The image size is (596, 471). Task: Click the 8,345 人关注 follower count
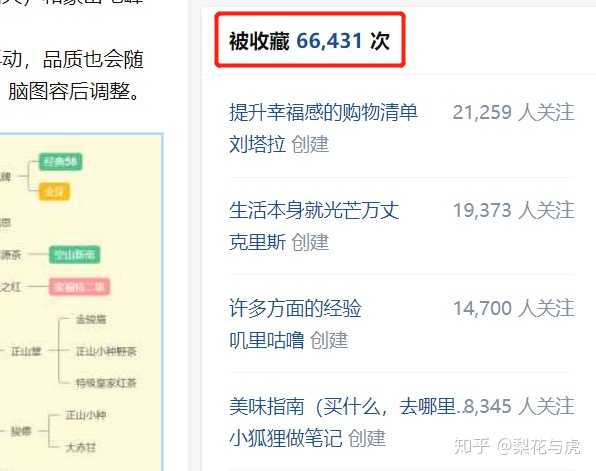coord(519,406)
